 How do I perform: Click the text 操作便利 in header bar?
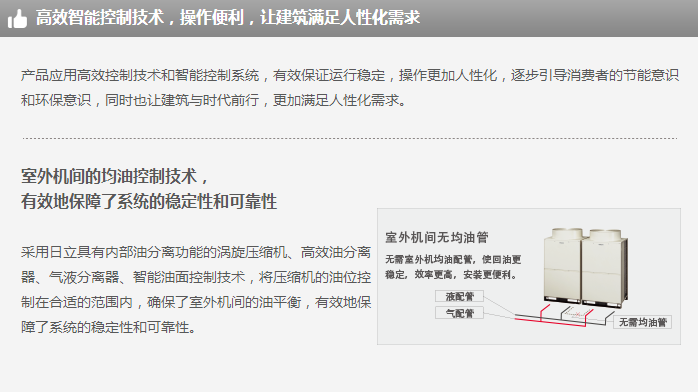point(212,18)
